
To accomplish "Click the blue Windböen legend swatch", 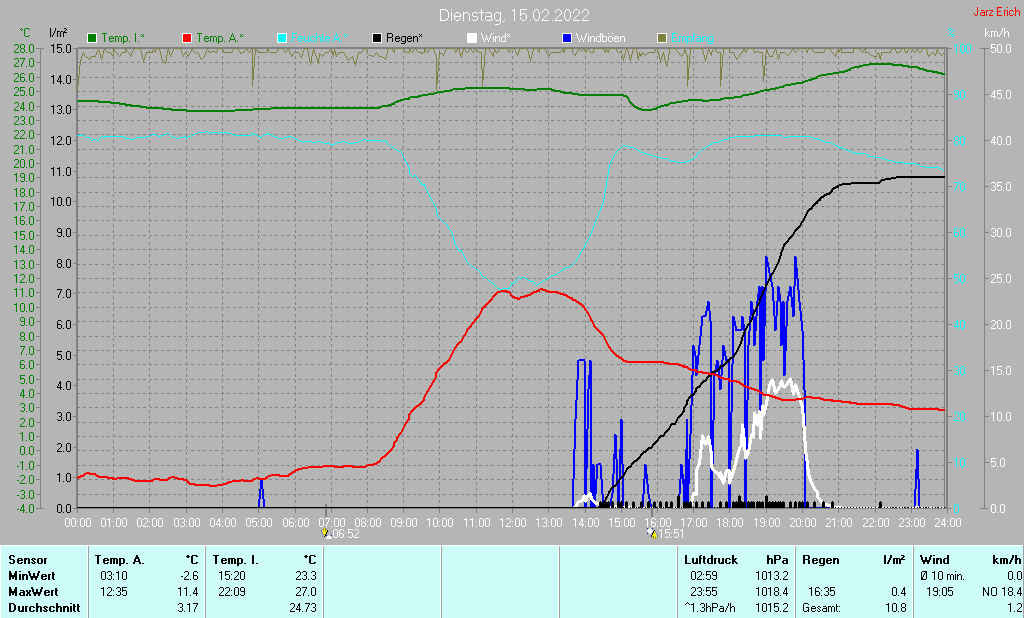I will point(567,38).
